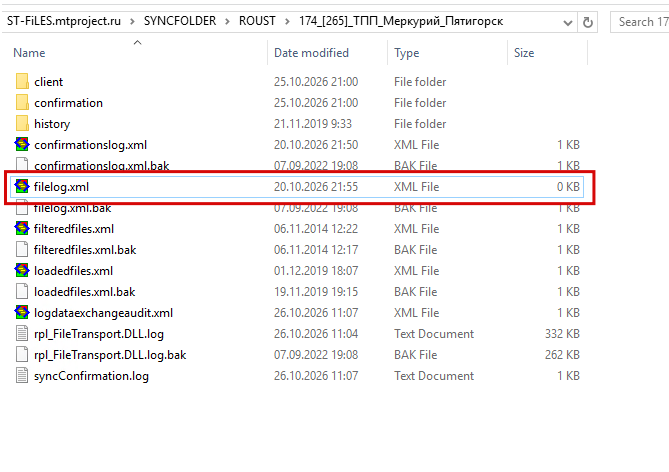Select the rpl_FileTransport.DLL.log text document icon
The width and height of the screenshot is (669, 472).
[x=22, y=333]
